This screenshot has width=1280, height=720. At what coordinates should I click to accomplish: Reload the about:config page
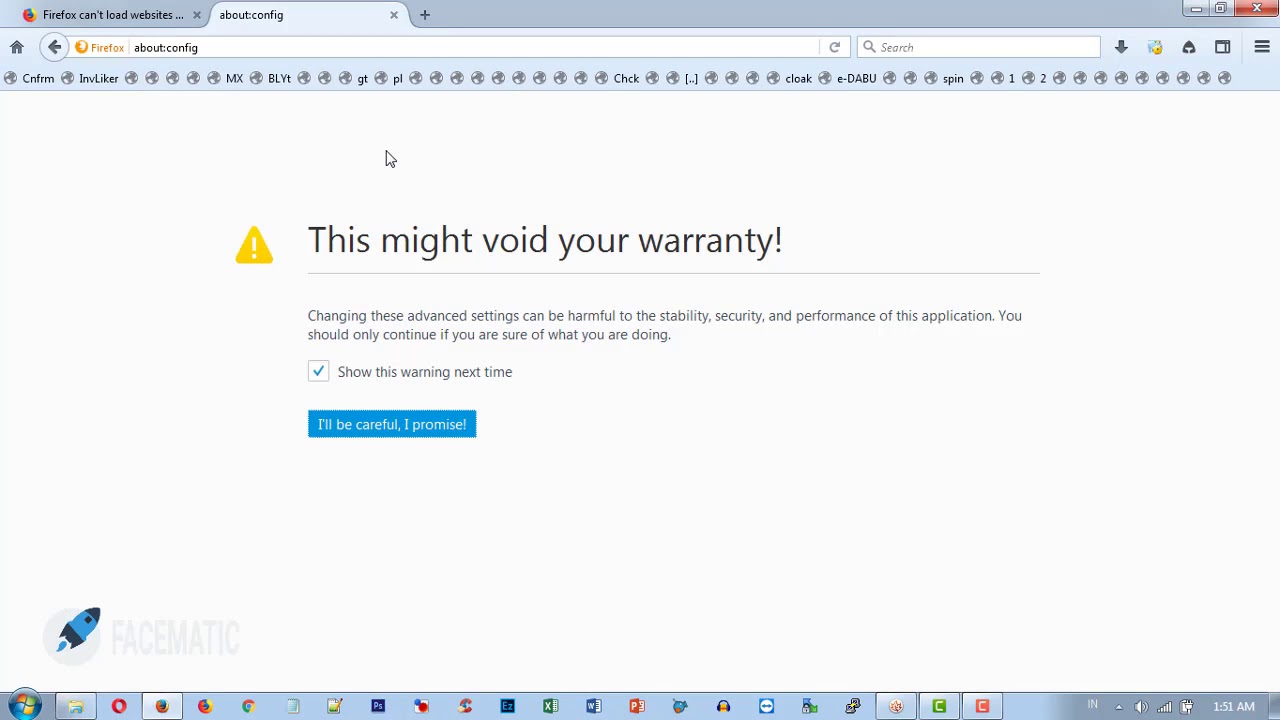[x=834, y=47]
